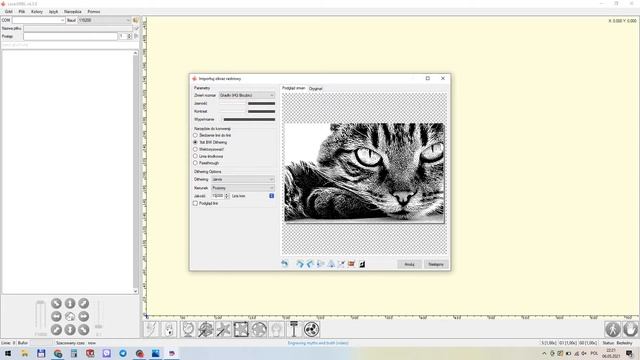This screenshot has width=640, height=360.
Task: Click the T-shaped focus toolbar button
Action: click(294, 329)
